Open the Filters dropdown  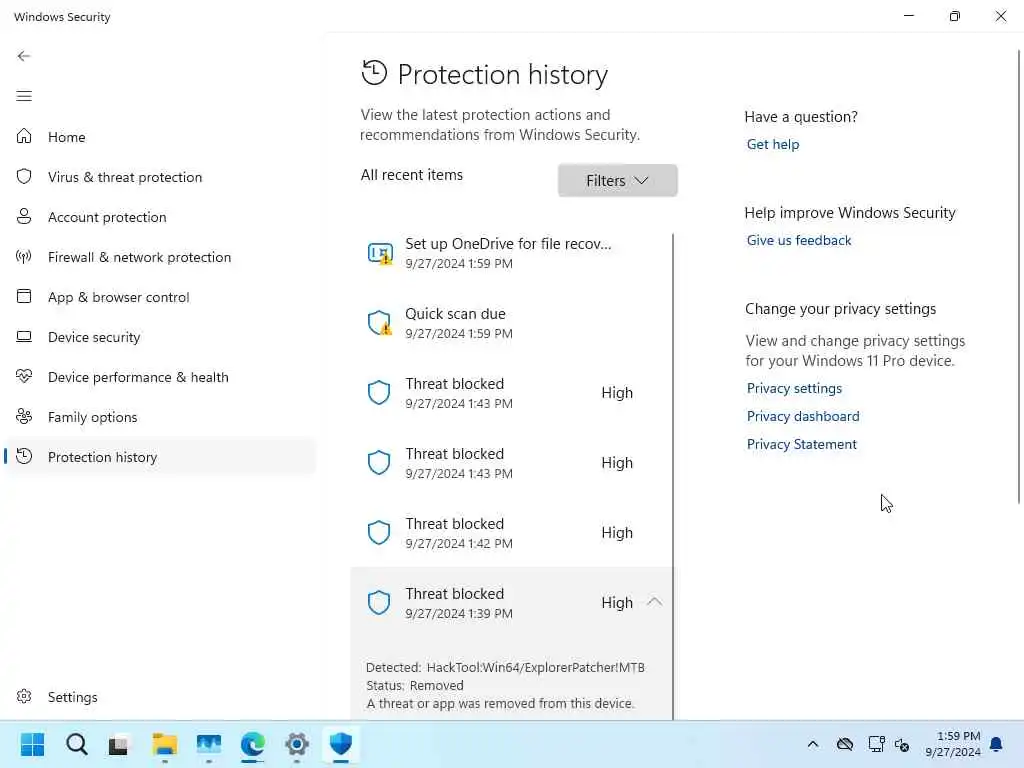(x=617, y=180)
